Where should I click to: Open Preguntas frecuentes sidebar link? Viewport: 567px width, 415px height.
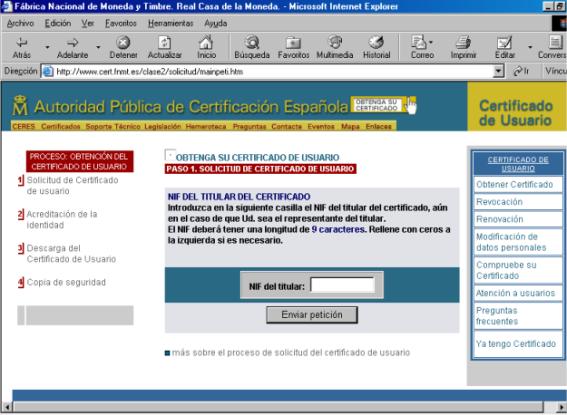[497, 316]
